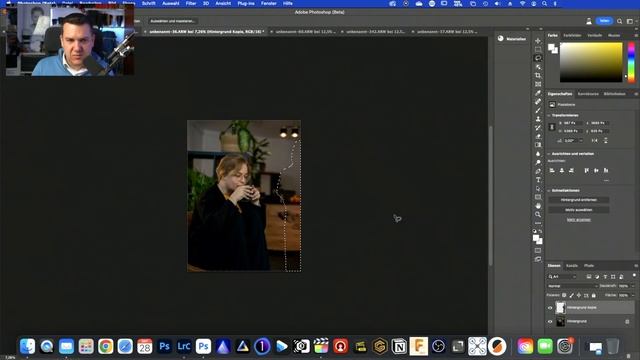Select the Lasso tool
640x360 pixels.
pos(538,58)
